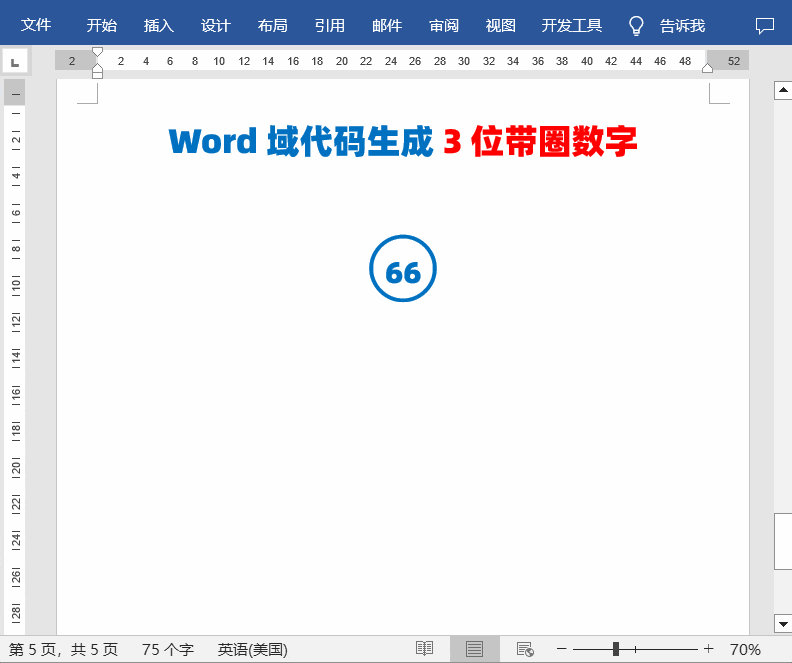
Task: Click the first line indent marker
Action: 97,52
